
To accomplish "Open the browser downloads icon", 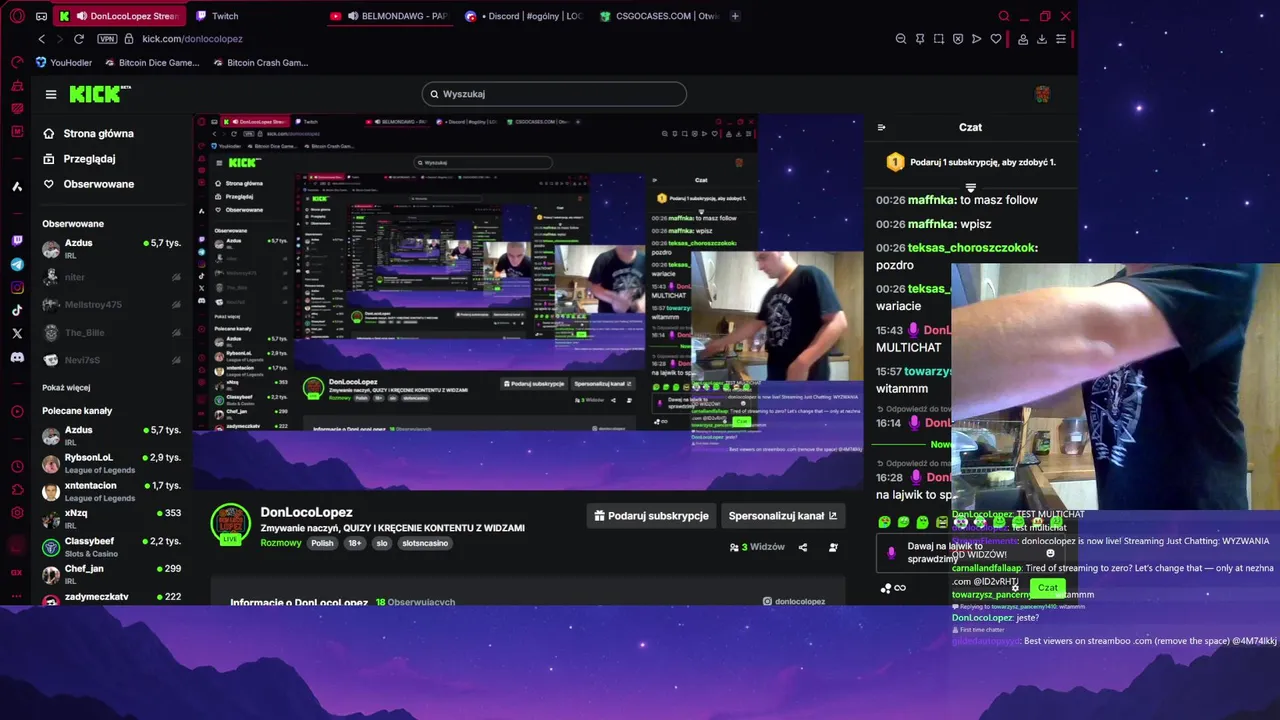I will point(1042,39).
